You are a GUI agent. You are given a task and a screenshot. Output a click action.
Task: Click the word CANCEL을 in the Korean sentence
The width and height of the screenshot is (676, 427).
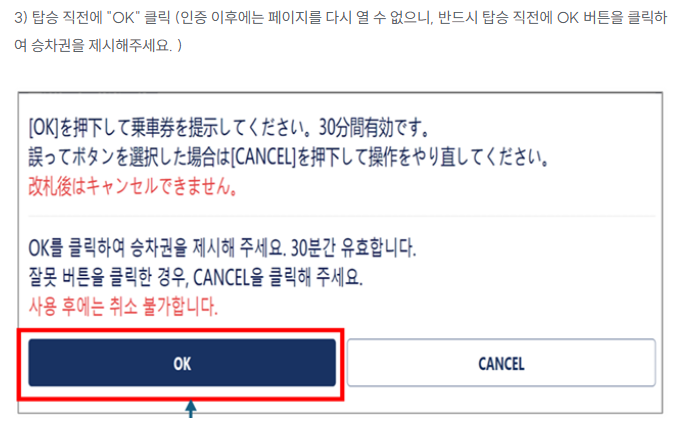228,277
